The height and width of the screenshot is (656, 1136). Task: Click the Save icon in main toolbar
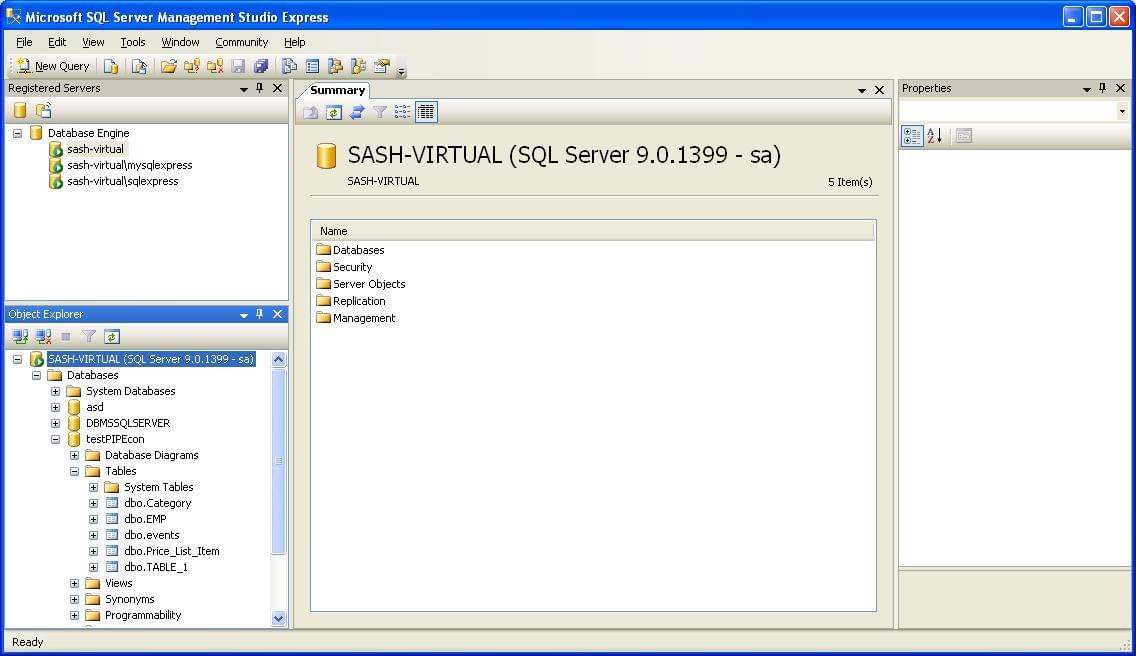pyautogui.click(x=238, y=67)
